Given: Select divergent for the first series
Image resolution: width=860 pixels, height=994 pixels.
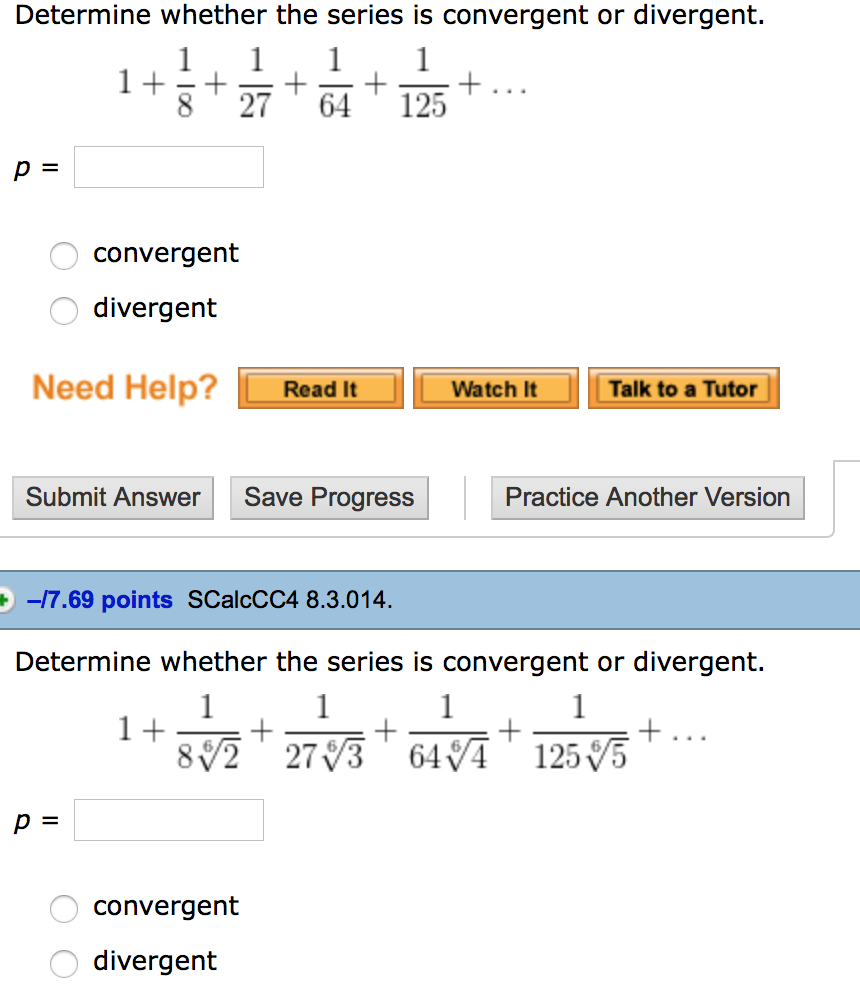Looking at the screenshot, I should 64,311.
